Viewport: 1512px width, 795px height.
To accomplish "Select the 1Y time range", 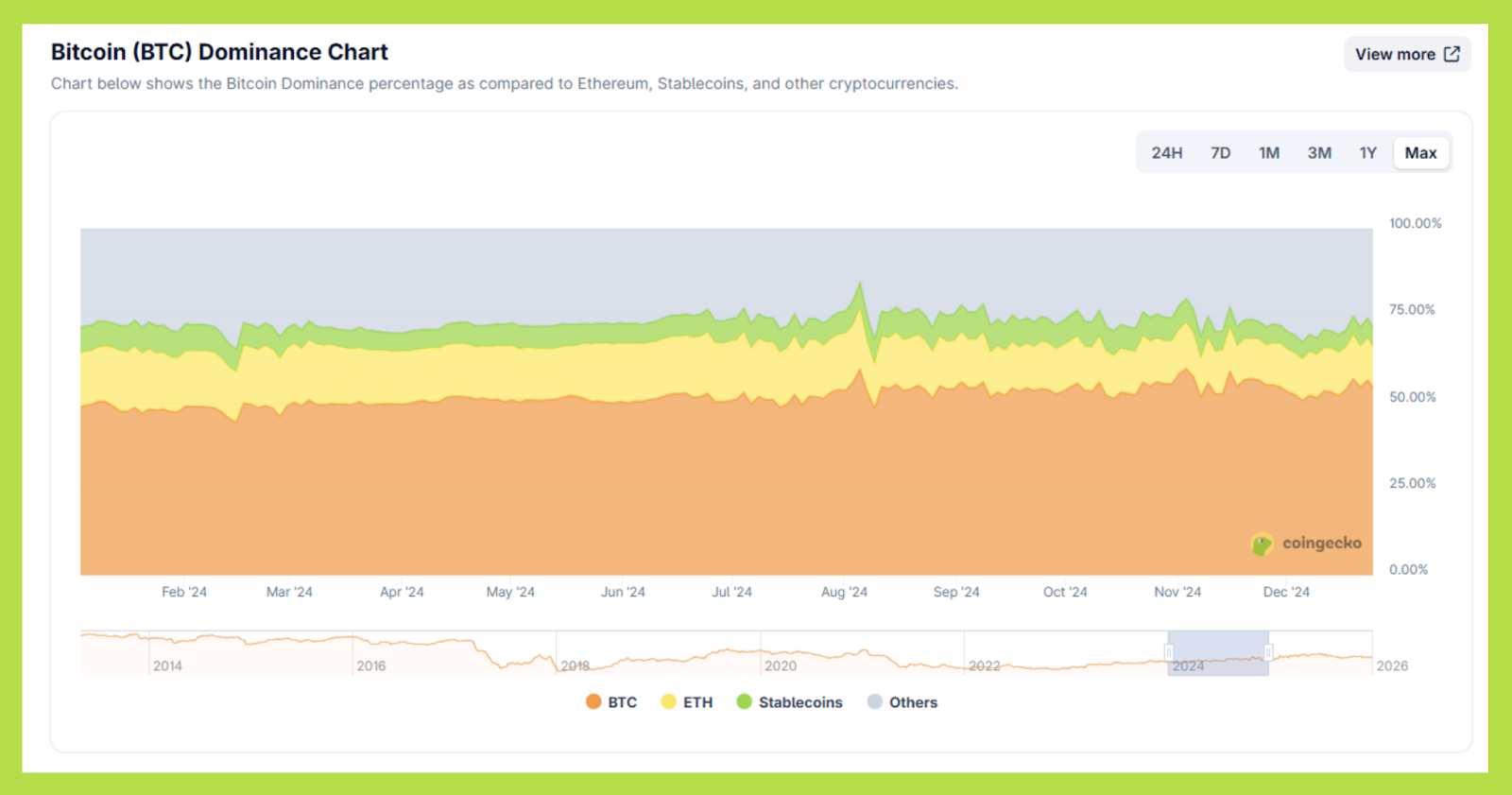I will 1367,153.
